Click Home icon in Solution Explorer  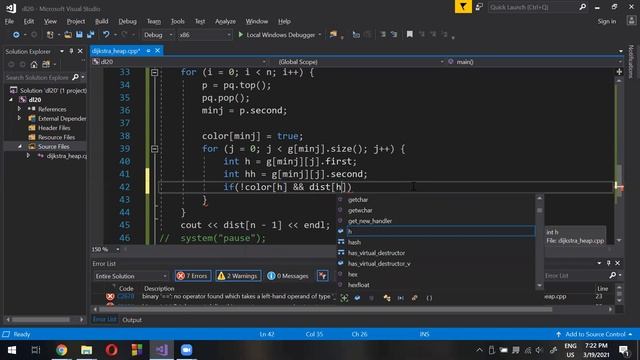(34, 64)
